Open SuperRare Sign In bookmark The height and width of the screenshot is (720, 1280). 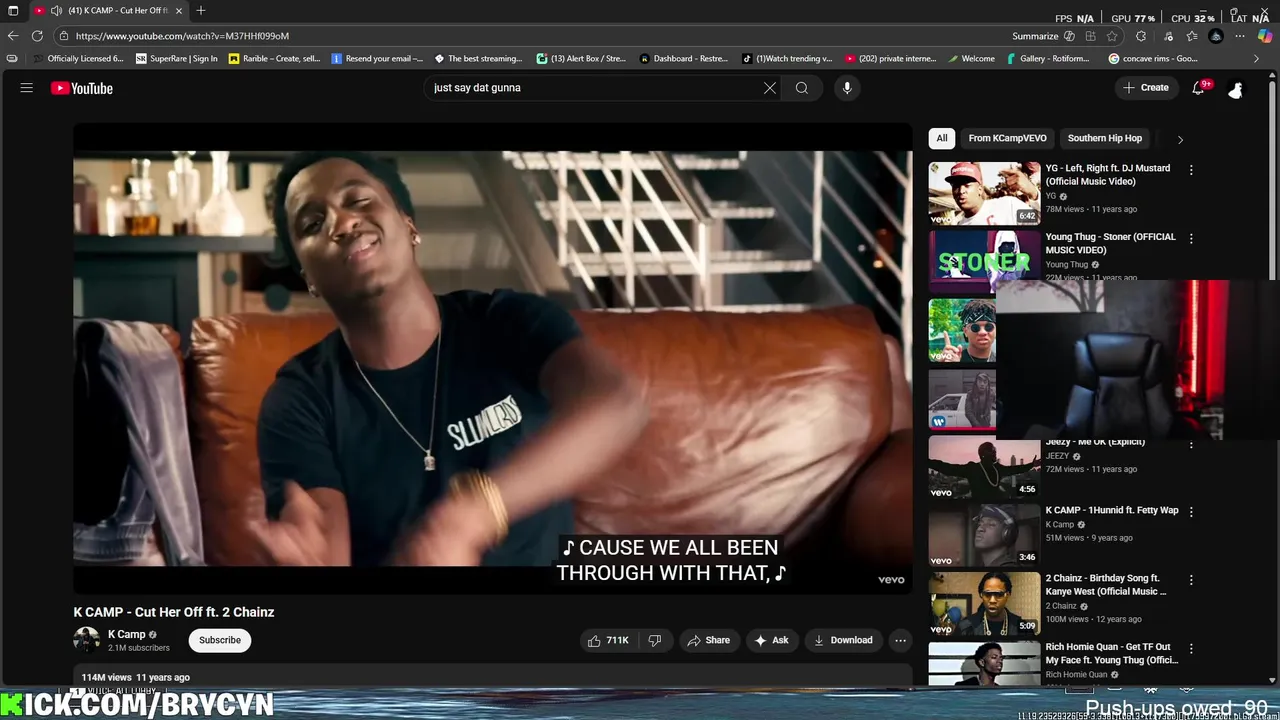pos(176,59)
